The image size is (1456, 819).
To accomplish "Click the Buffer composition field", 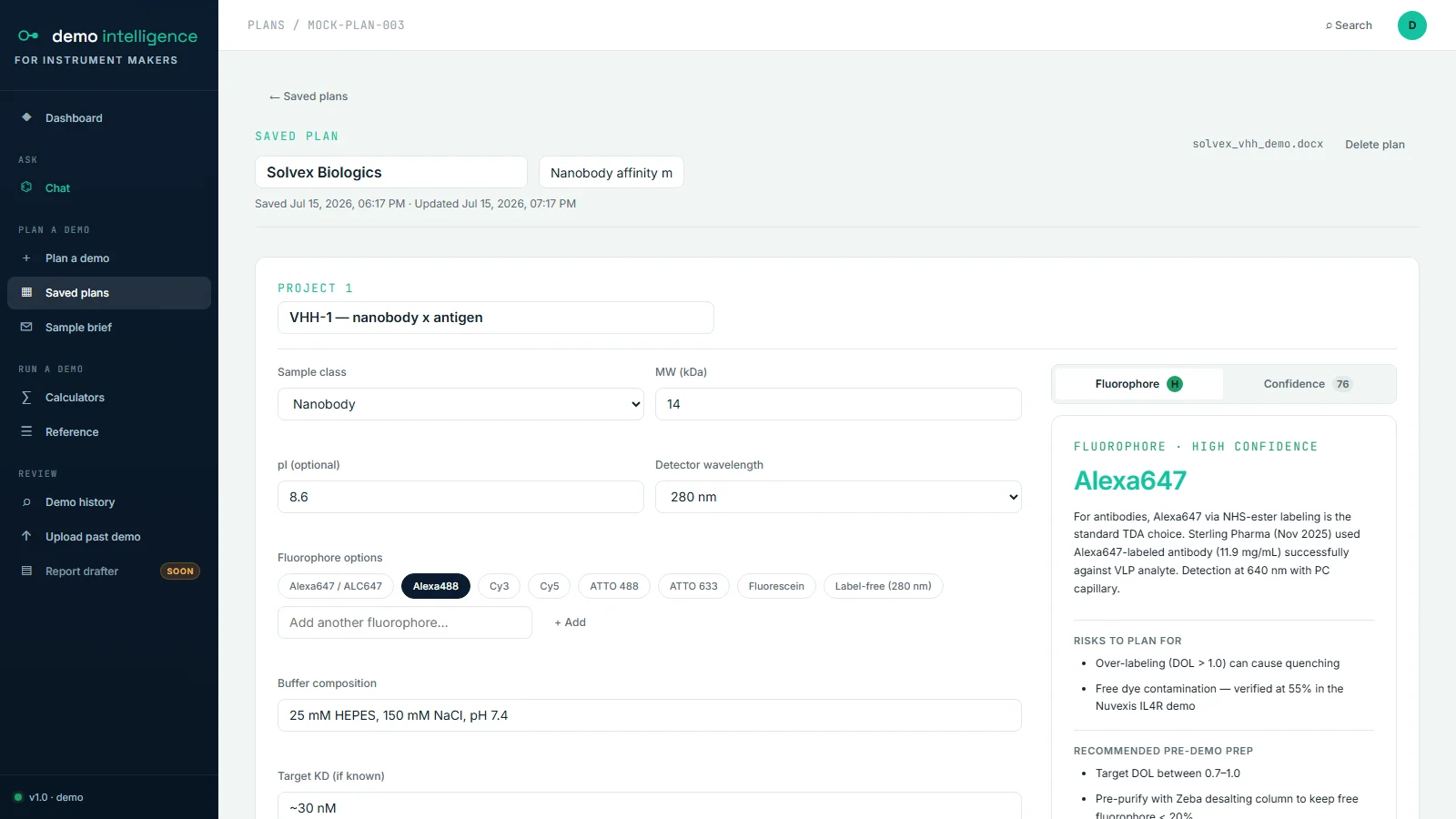I will tap(650, 715).
